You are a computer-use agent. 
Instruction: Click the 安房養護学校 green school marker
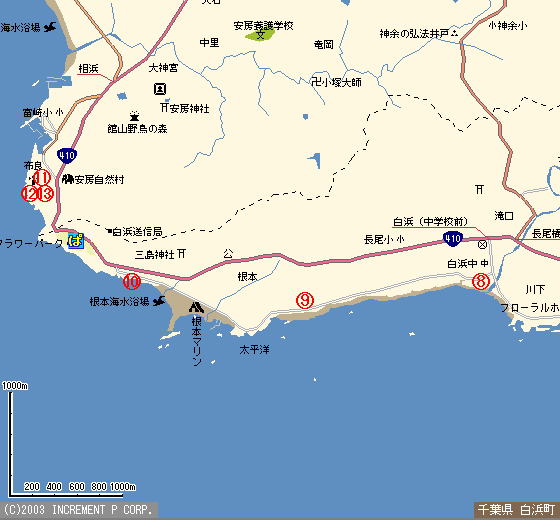pos(260,35)
